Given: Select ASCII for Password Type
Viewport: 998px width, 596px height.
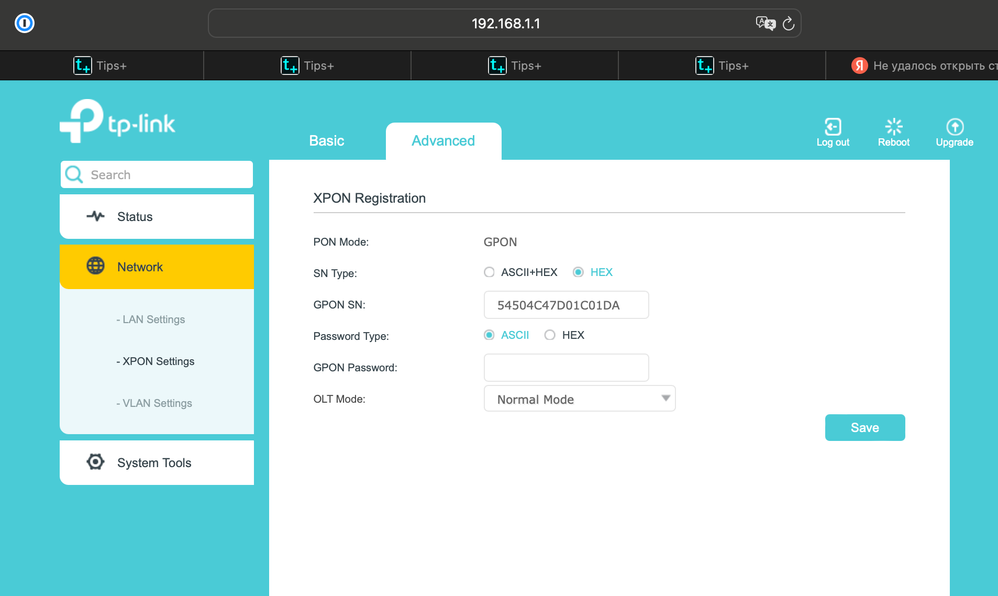Looking at the screenshot, I should pos(489,335).
